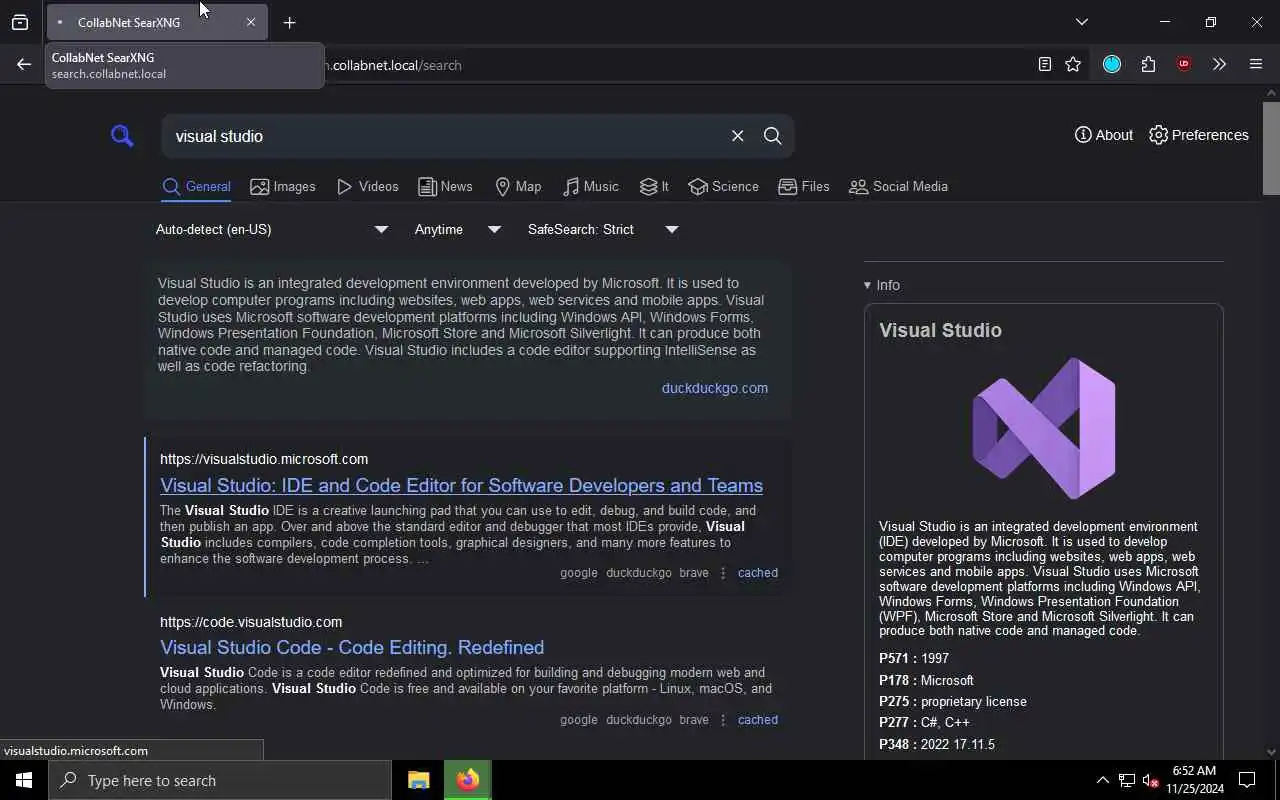The width and height of the screenshot is (1280, 800).
Task: Show hidden system tray icons
Action: pyautogui.click(x=1102, y=780)
